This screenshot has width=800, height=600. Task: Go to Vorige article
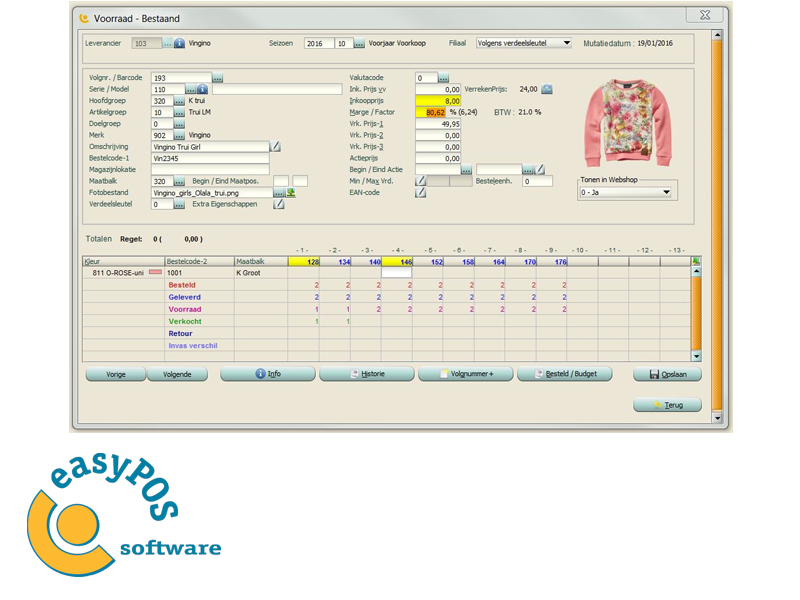point(116,374)
